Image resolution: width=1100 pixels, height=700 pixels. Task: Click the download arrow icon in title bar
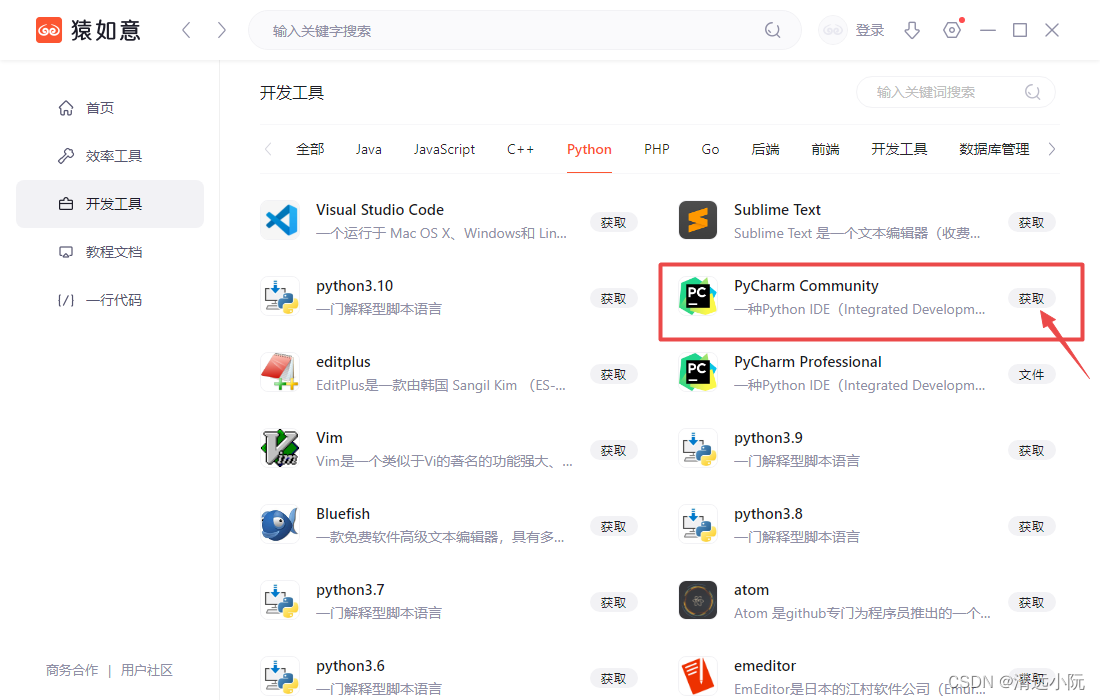tap(912, 30)
